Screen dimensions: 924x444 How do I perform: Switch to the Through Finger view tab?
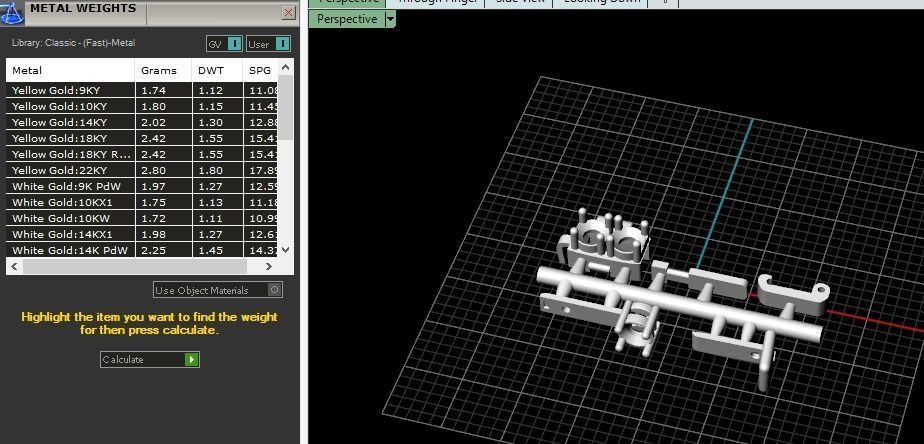[x=435, y=2]
